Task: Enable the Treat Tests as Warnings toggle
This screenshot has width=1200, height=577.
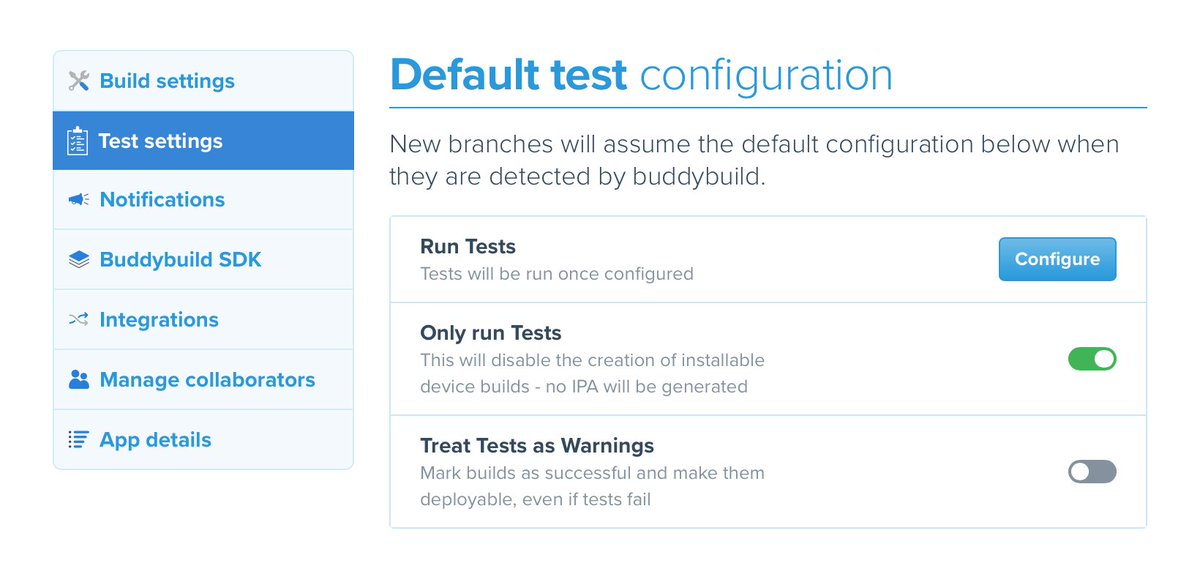Action: coord(1092,472)
